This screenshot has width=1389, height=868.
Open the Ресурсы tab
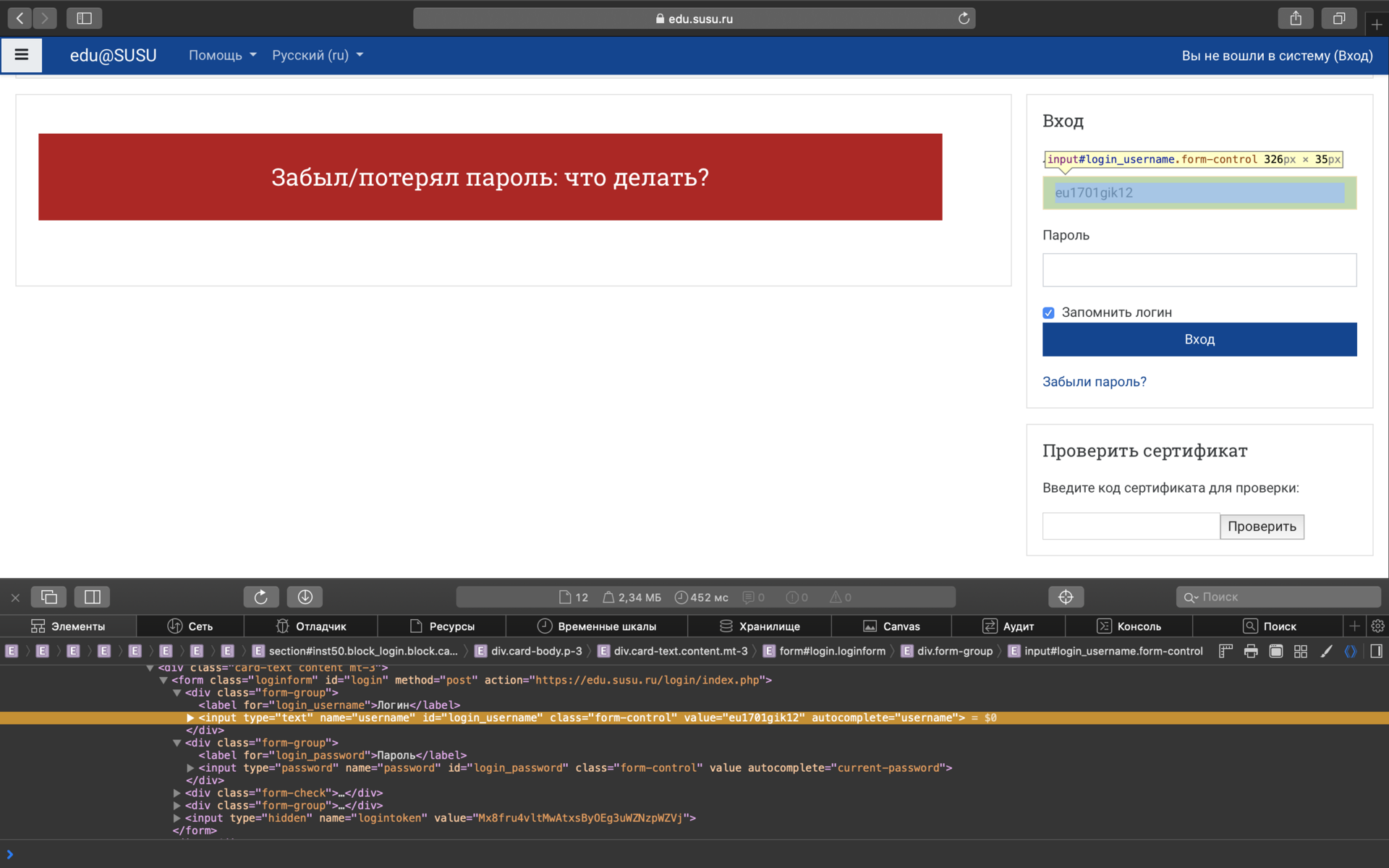click(x=442, y=626)
